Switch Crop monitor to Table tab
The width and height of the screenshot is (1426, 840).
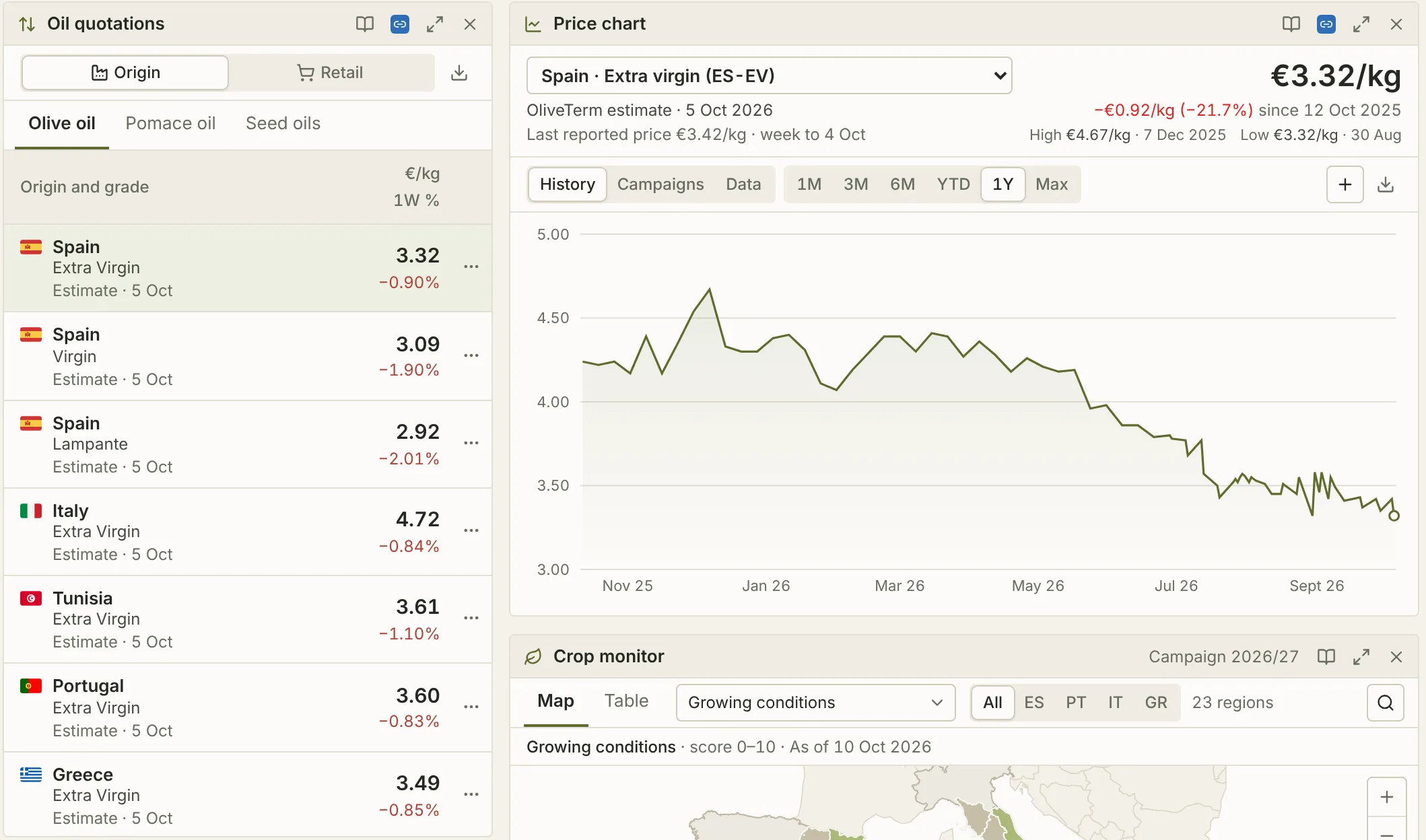pos(626,701)
